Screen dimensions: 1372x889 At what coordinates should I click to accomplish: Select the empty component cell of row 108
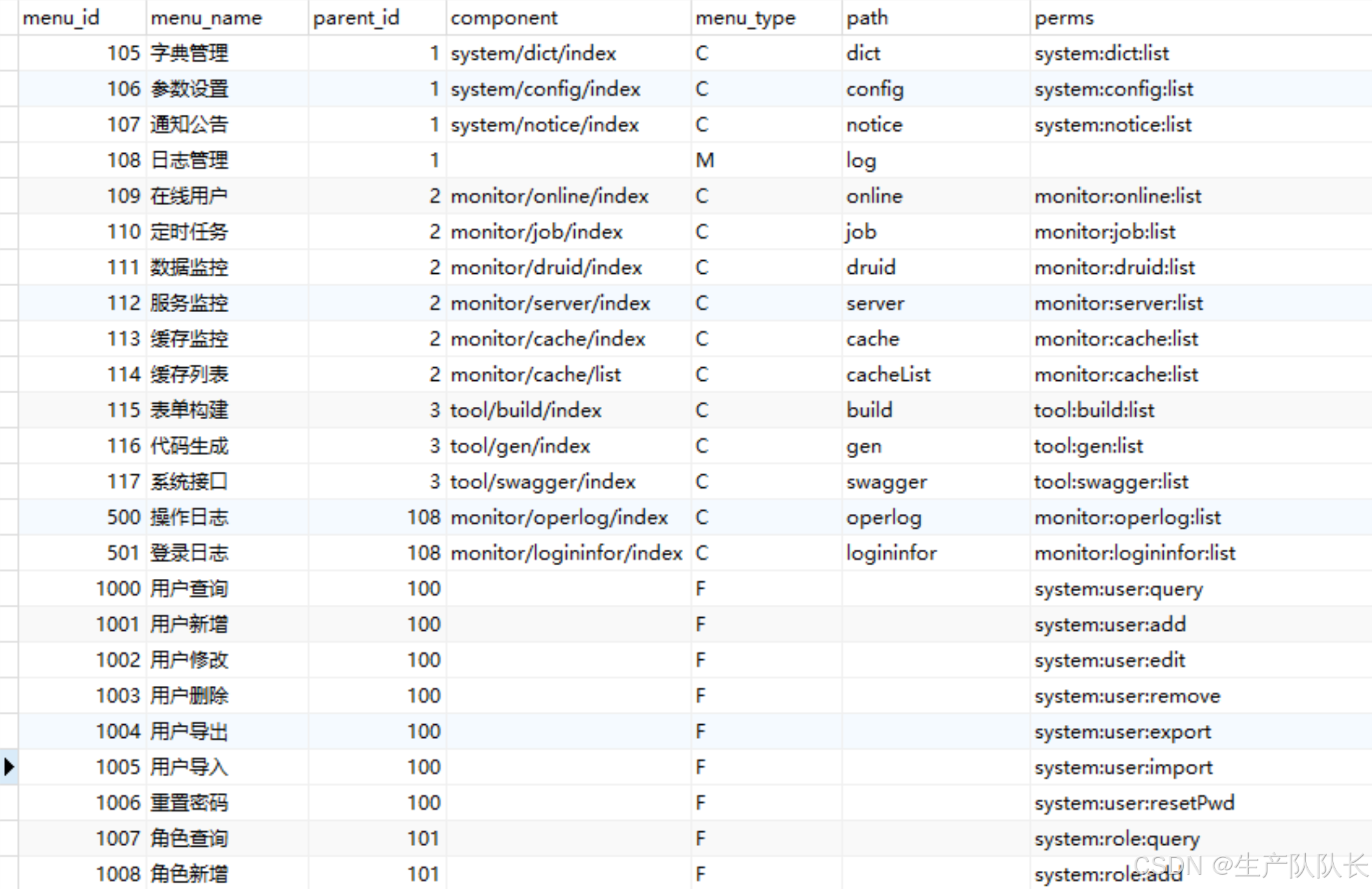click(568, 160)
